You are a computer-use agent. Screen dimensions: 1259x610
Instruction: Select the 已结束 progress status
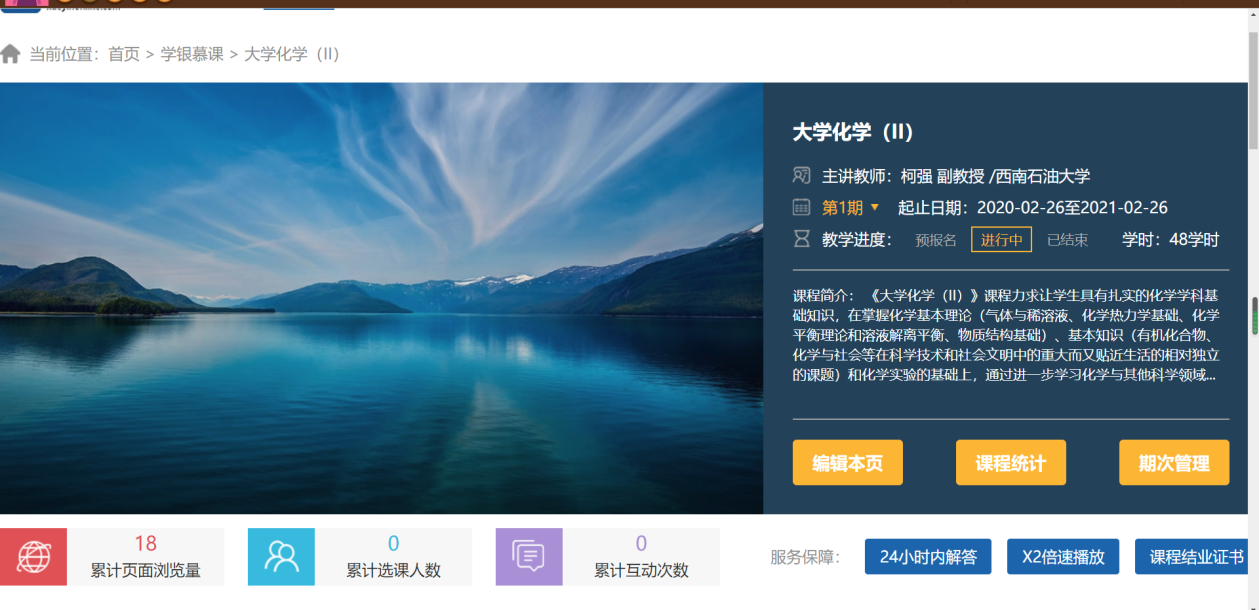(1067, 240)
